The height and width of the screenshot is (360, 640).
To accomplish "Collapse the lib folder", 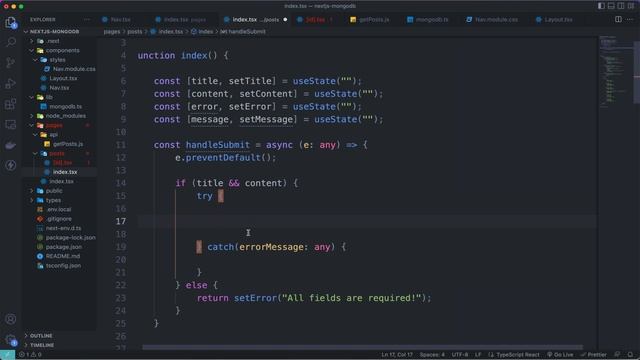I will pyautogui.click(x=49, y=97).
